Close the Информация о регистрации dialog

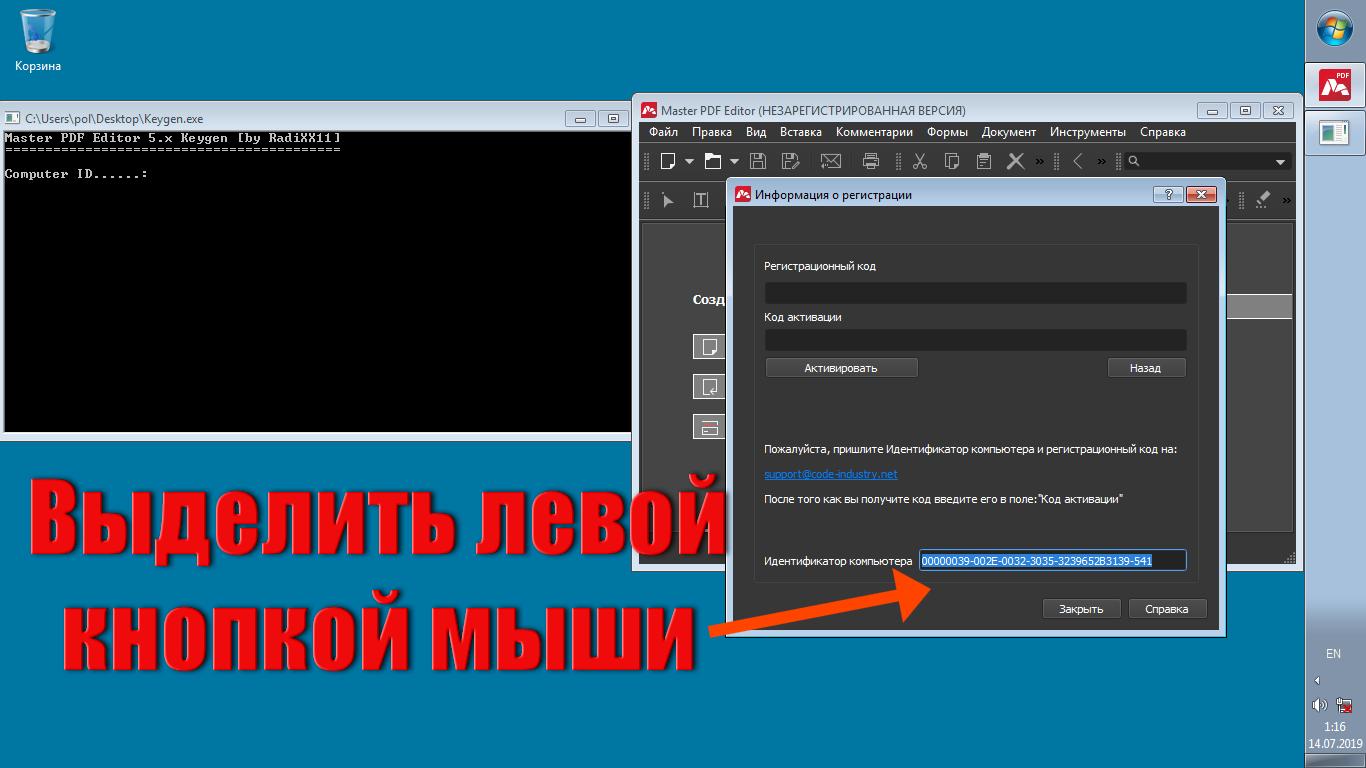(x=1200, y=195)
